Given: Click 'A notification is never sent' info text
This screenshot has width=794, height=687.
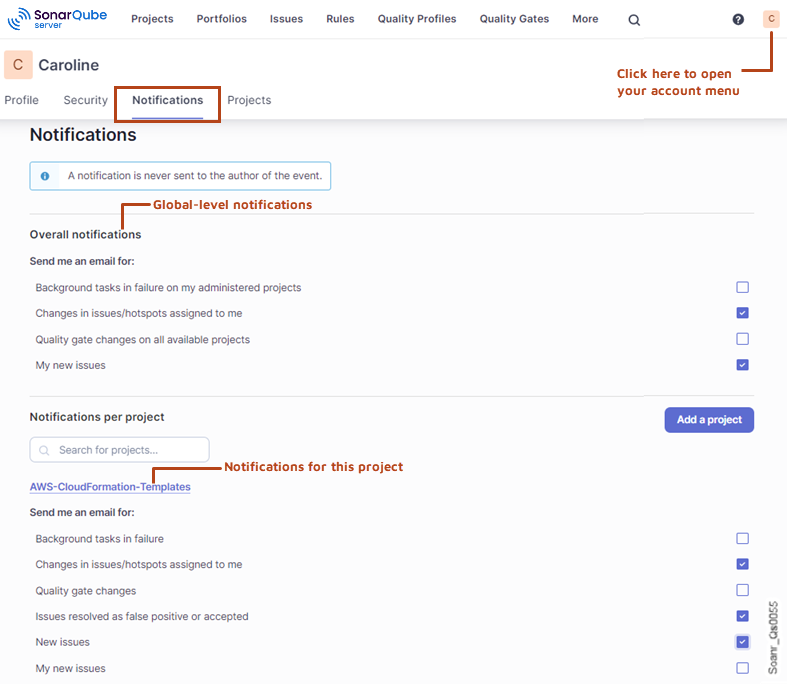Looking at the screenshot, I should click(x=196, y=177).
